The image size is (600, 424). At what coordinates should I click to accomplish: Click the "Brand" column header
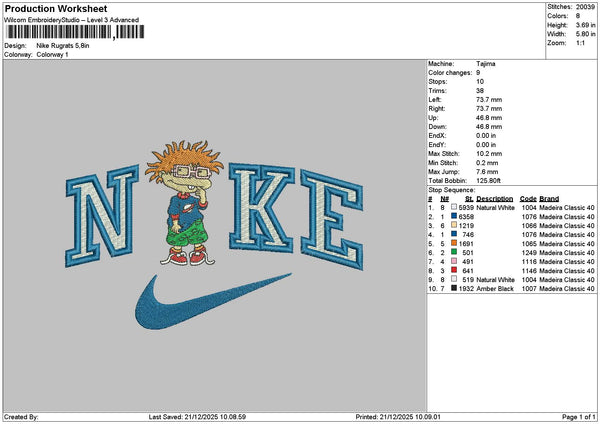[x=549, y=199]
